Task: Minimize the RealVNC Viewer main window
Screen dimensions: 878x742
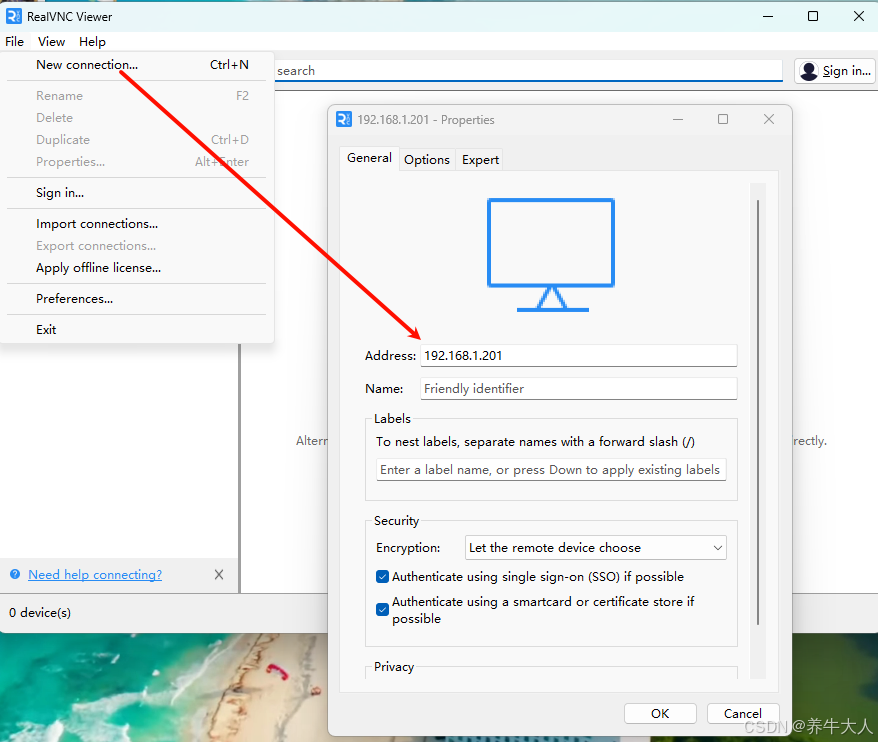Action: (768, 16)
